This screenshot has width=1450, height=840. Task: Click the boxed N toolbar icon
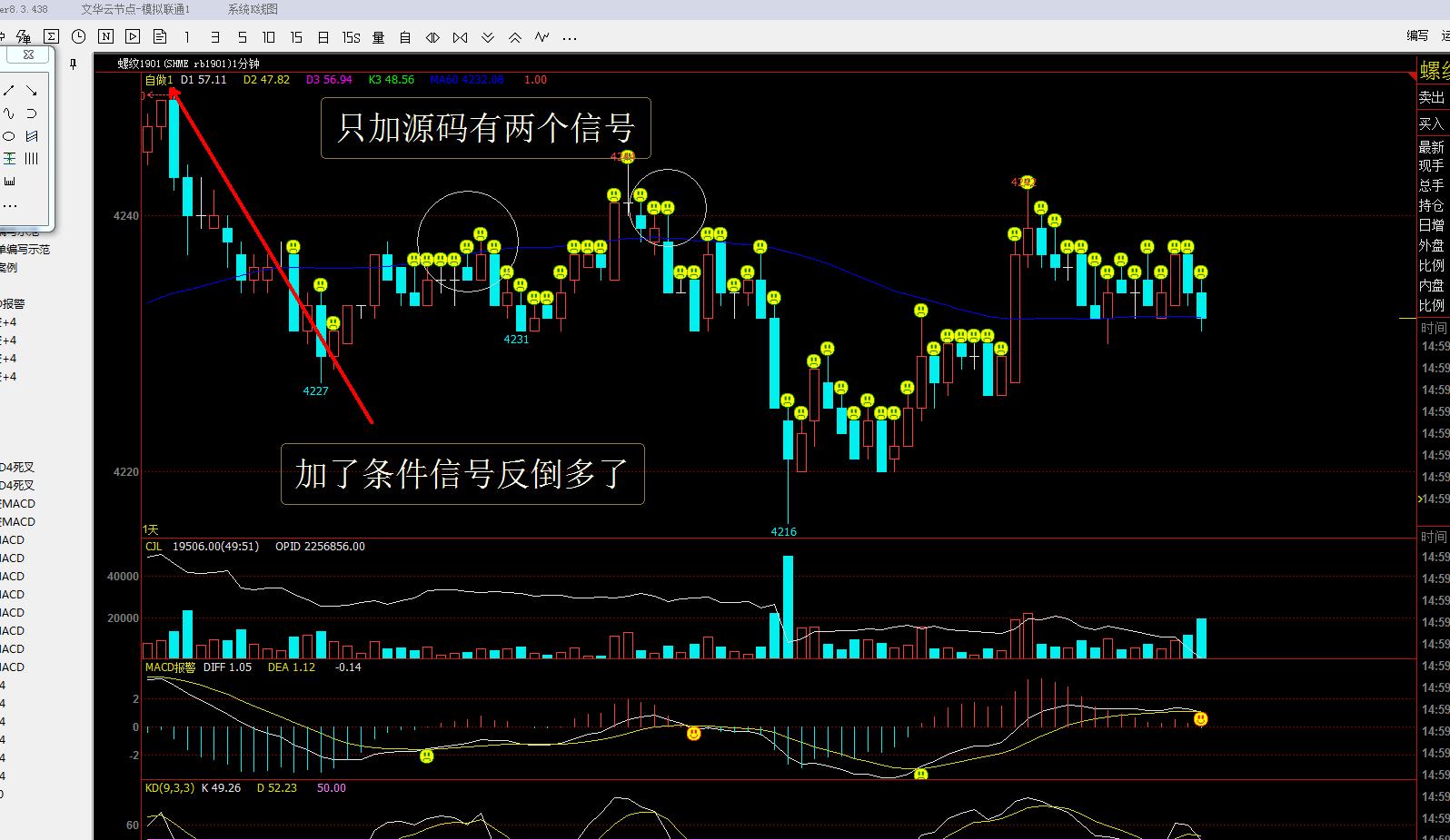pyautogui.click(x=105, y=37)
